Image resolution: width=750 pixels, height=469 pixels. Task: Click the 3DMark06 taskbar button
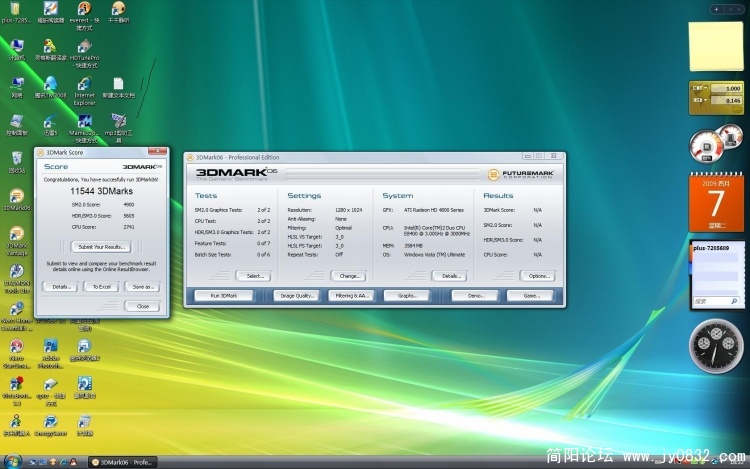pos(123,462)
